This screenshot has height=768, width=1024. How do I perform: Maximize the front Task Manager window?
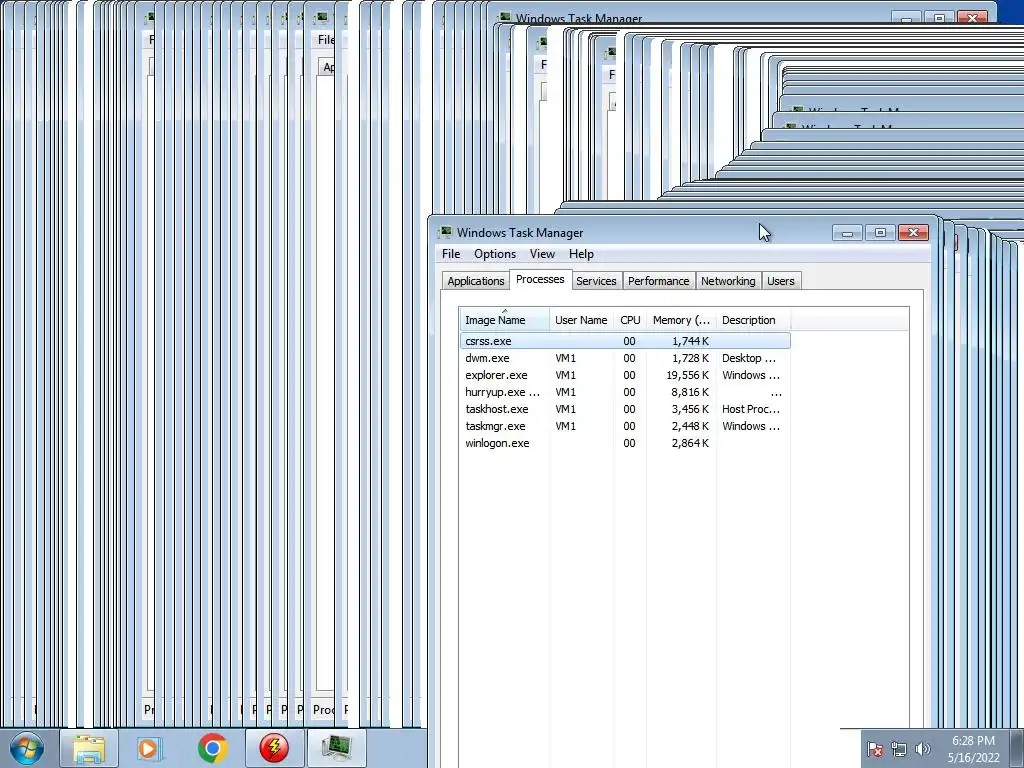(x=880, y=232)
